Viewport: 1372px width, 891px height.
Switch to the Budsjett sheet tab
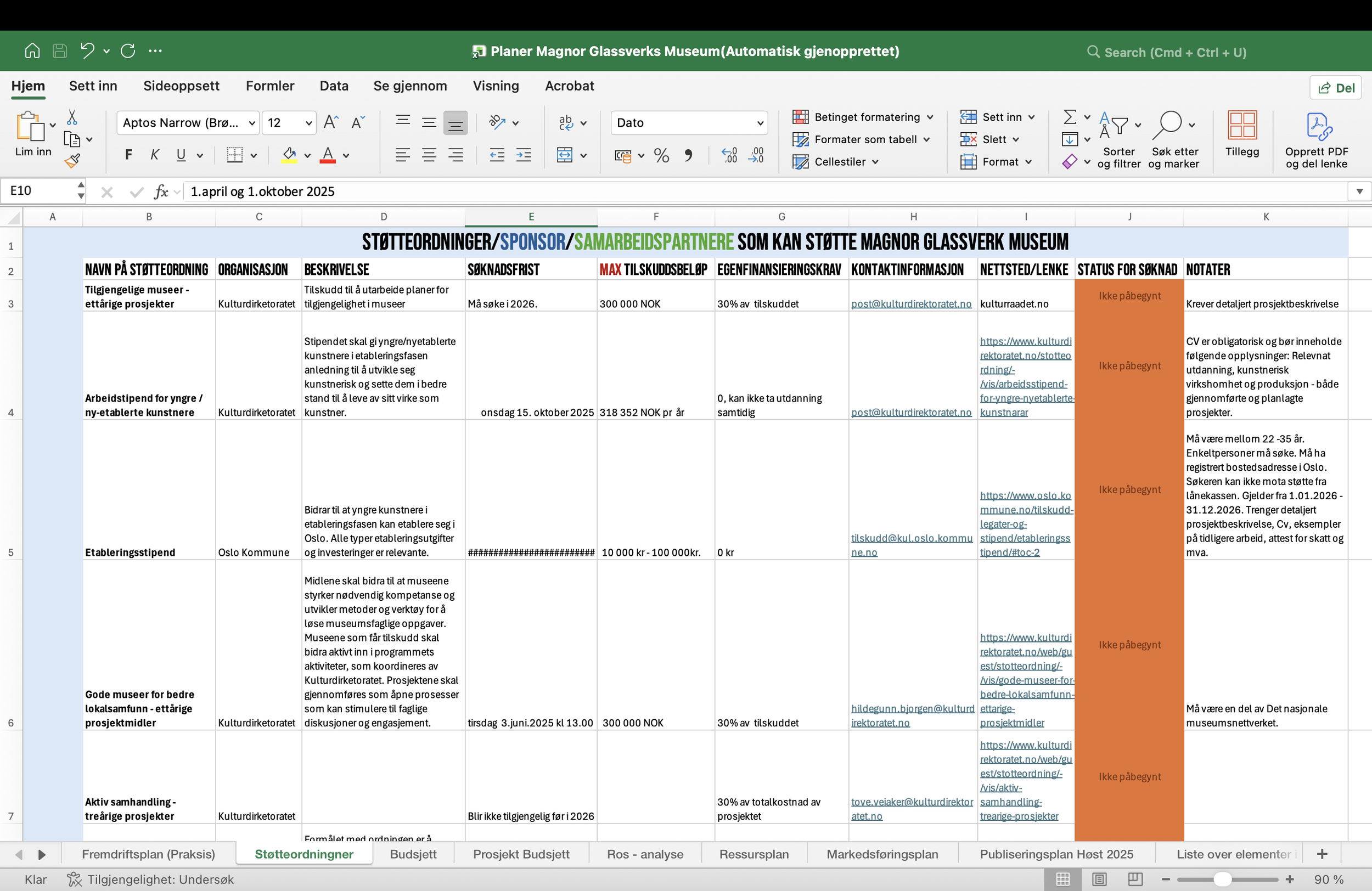click(413, 854)
